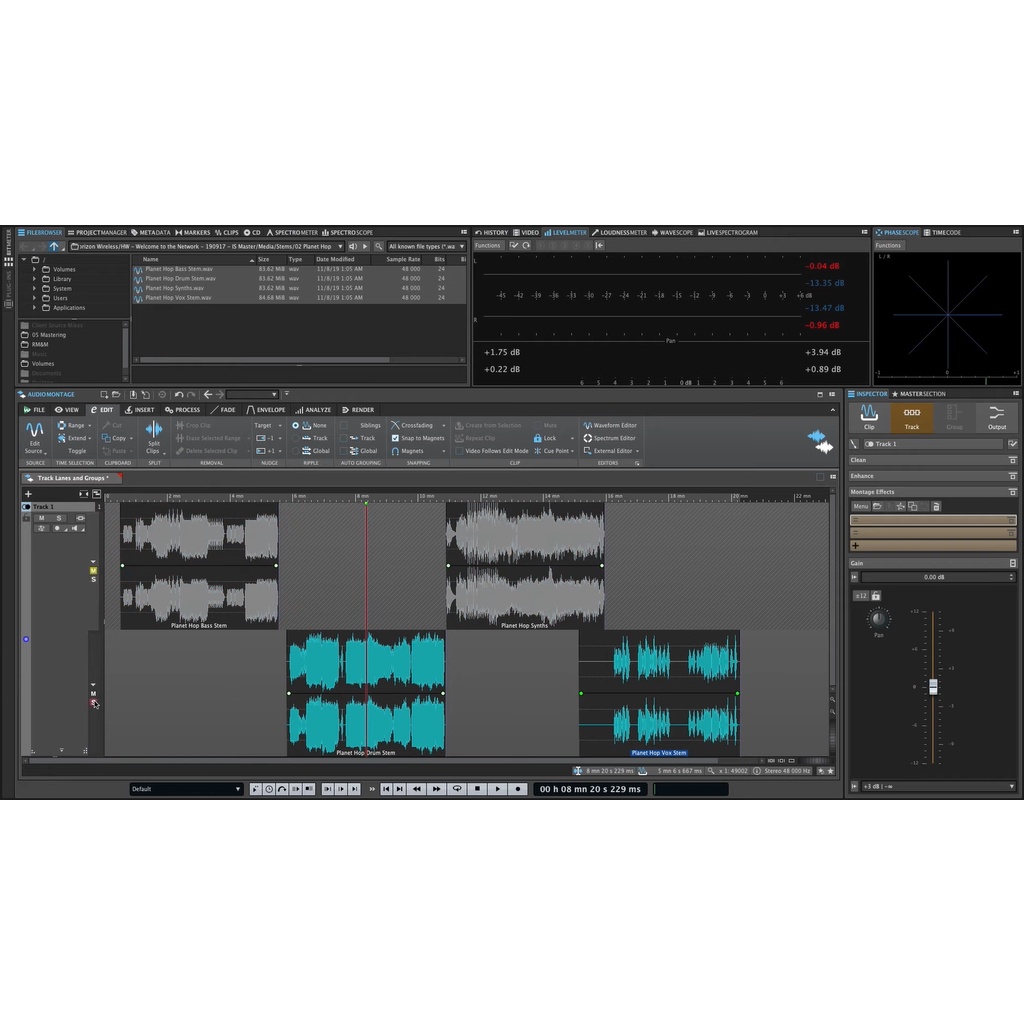Select Planet Hop Synths.wav in file list
The height and width of the screenshot is (1024, 1024).
(174, 288)
